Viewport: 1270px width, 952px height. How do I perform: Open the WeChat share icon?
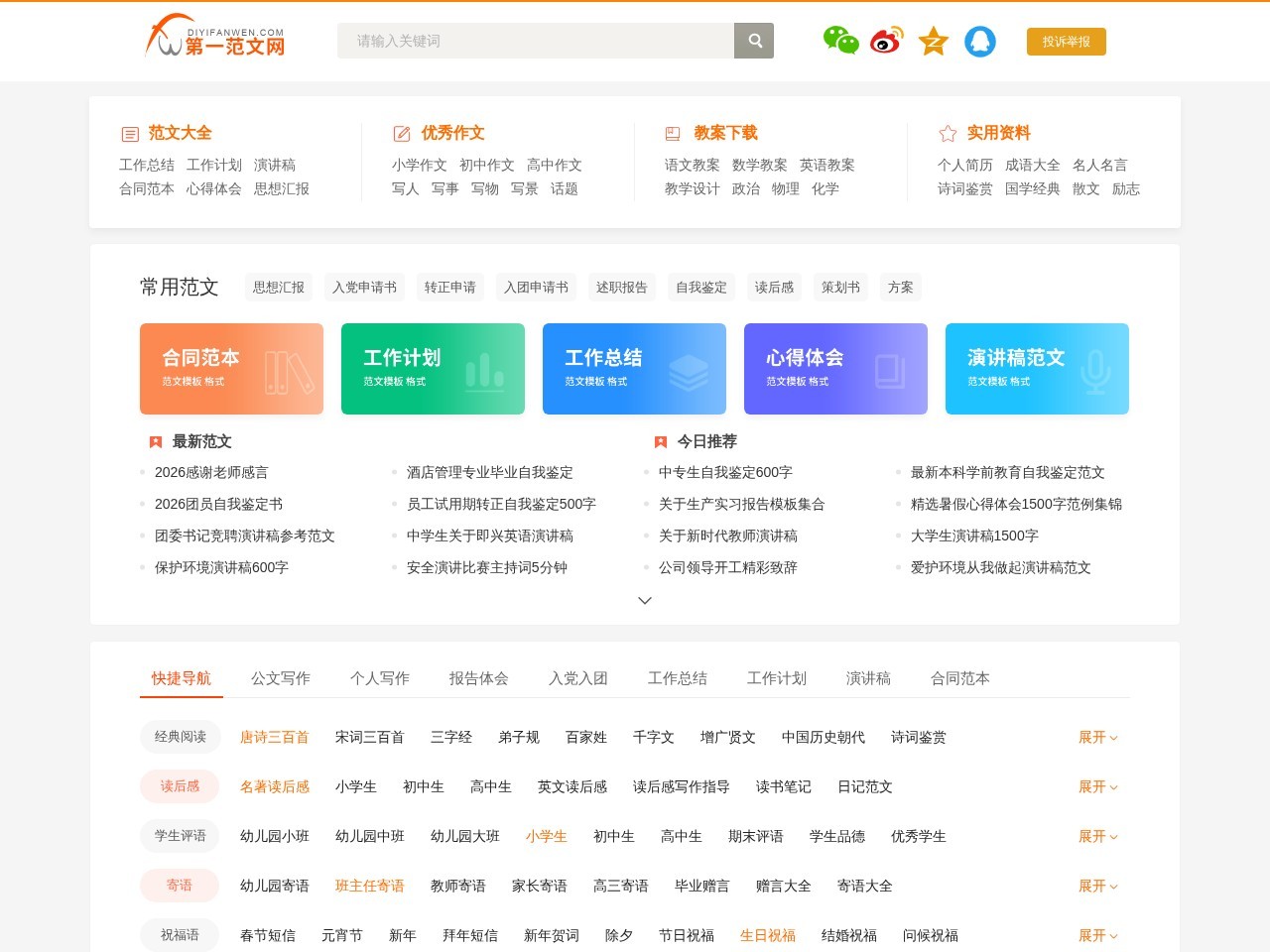coord(840,41)
